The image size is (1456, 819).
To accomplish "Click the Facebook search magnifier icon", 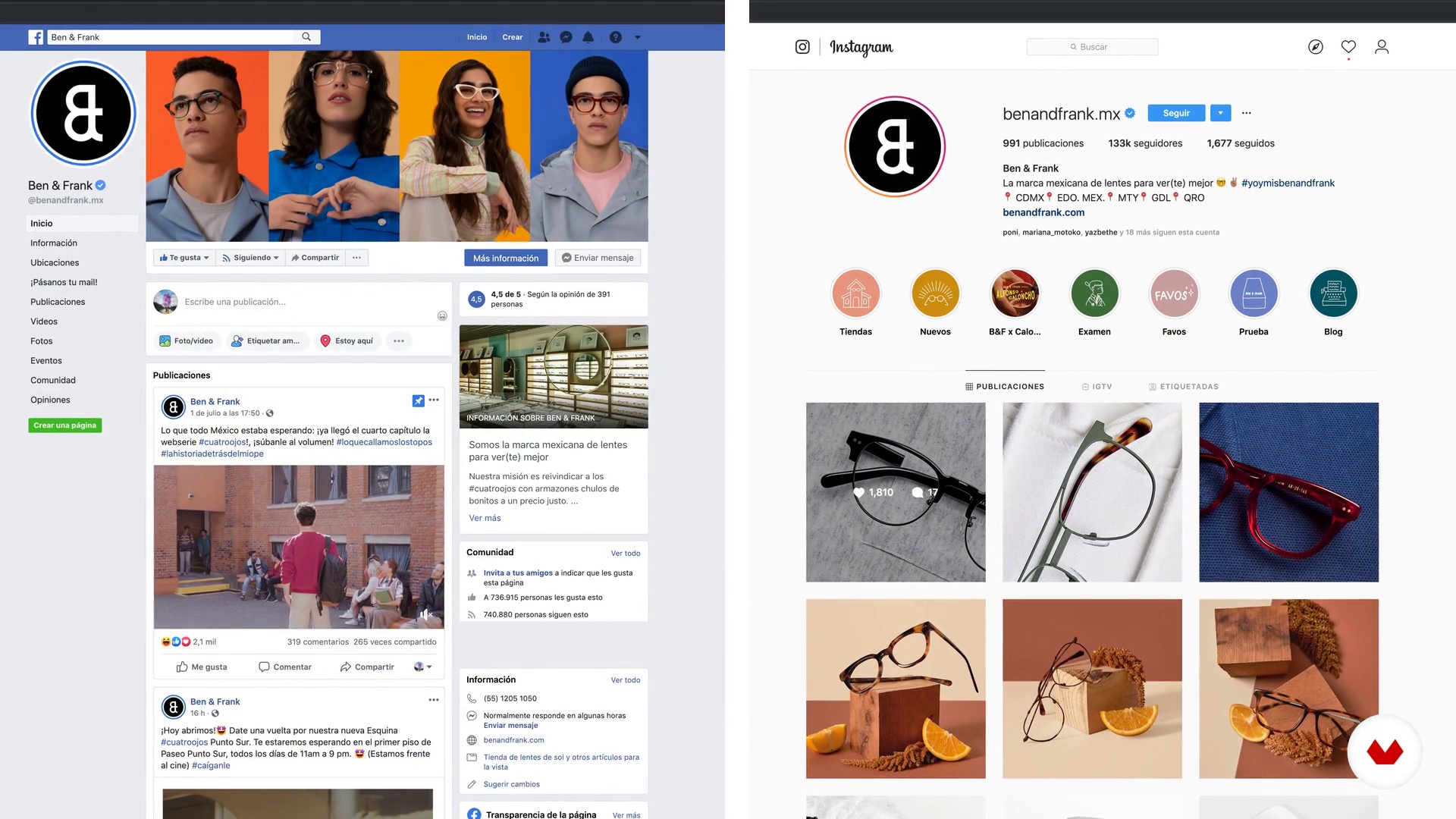I will click(306, 36).
